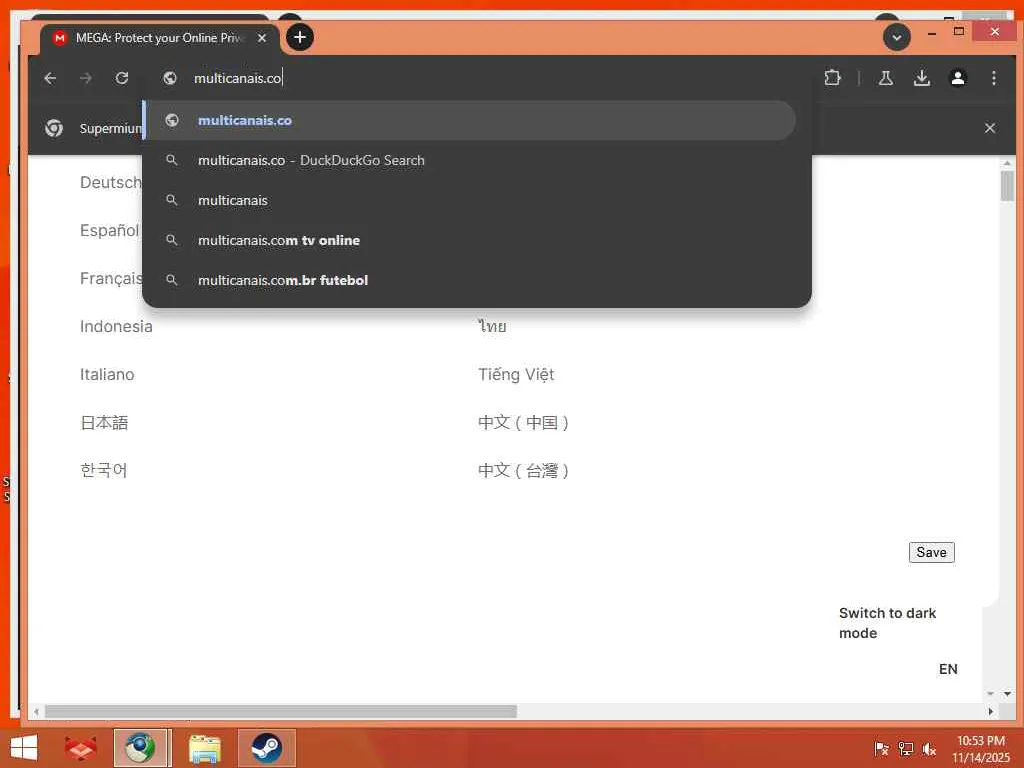The height and width of the screenshot is (768, 1024).
Task: Select the Italiano language
Action: tap(107, 375)
